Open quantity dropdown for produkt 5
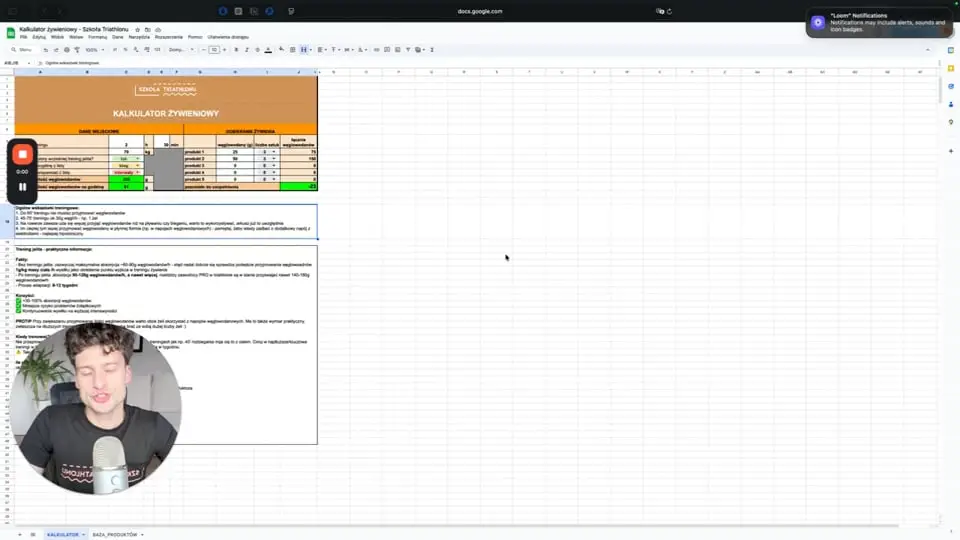 click(274, 179)
